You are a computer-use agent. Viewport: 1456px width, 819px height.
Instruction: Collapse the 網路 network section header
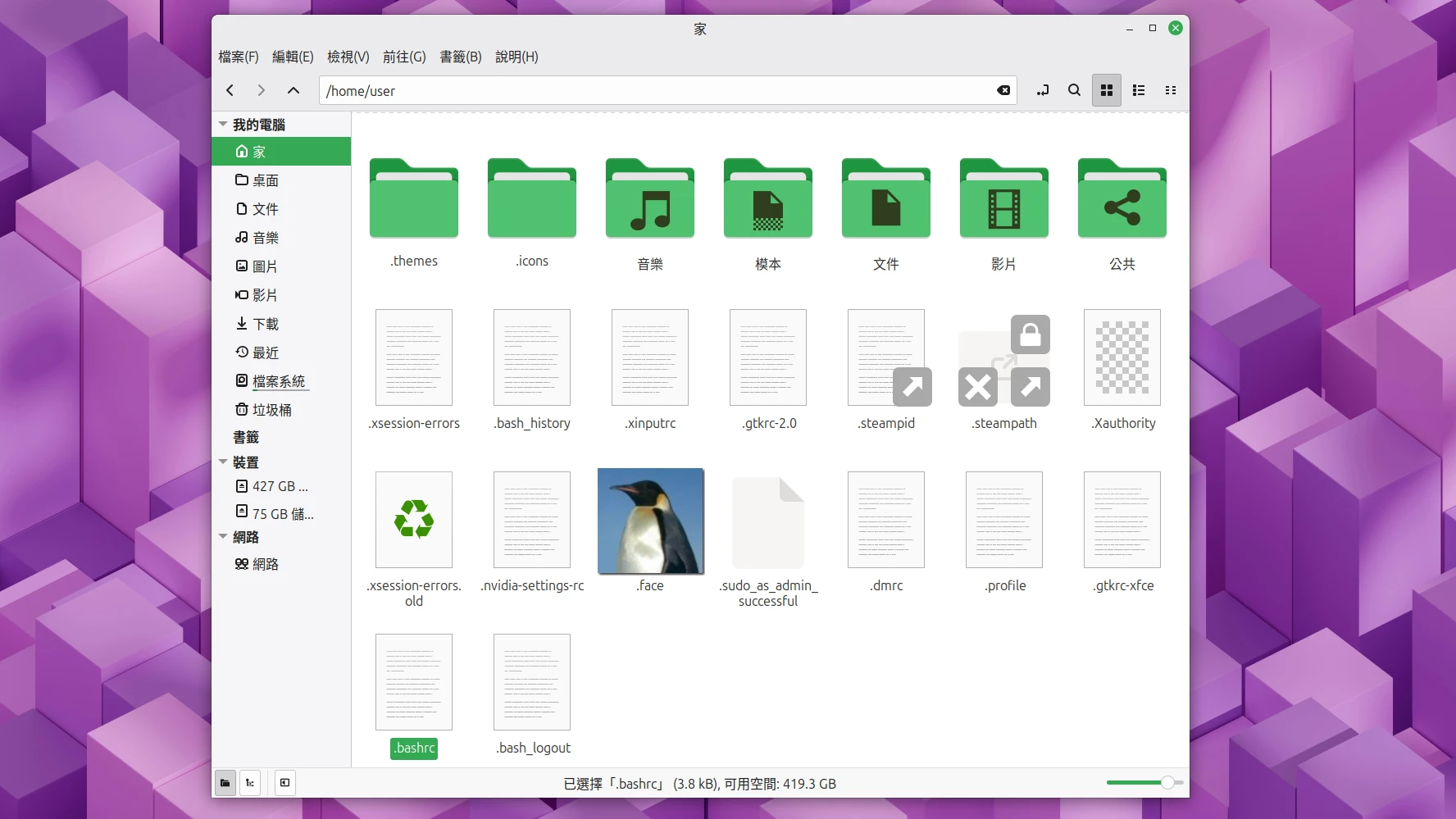pos(223,537)
